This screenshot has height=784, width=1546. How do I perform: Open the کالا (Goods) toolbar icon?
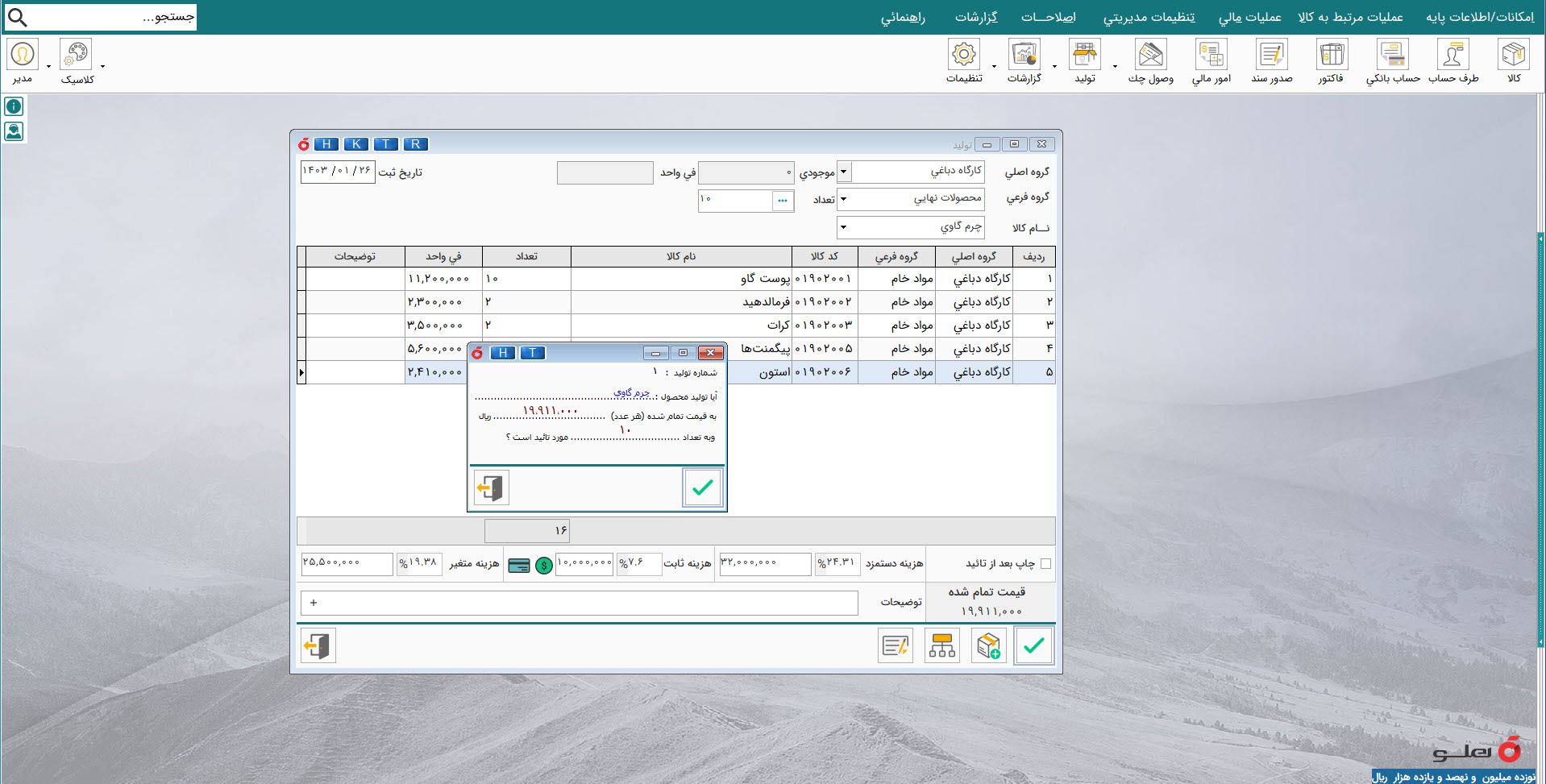pyautogui.click(x=1513, y=55)
